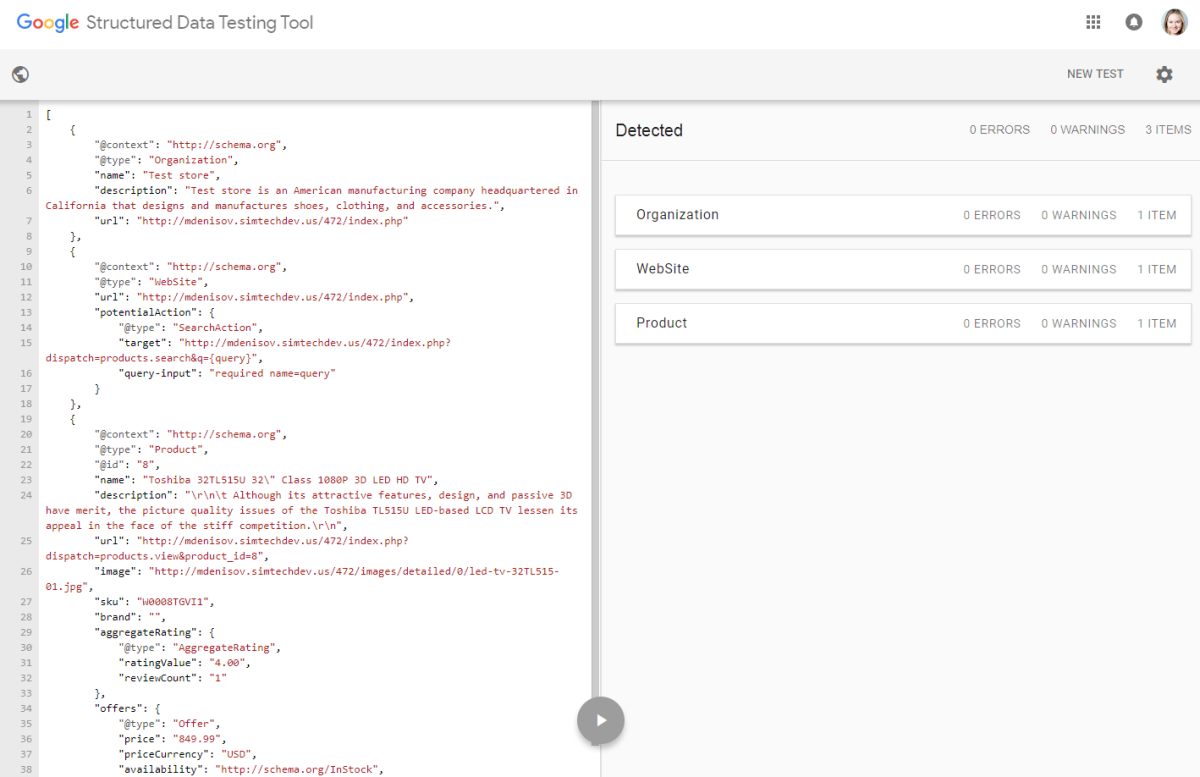Viewport: 1200px width, 777px height.
Task: Open the settings gear icon
Action: coord(1164,74)
